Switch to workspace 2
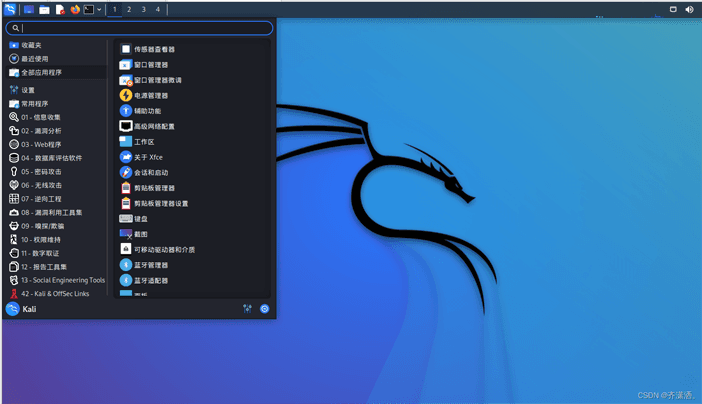The height and width of the screenshot is (404, 702). coord(129,9)
